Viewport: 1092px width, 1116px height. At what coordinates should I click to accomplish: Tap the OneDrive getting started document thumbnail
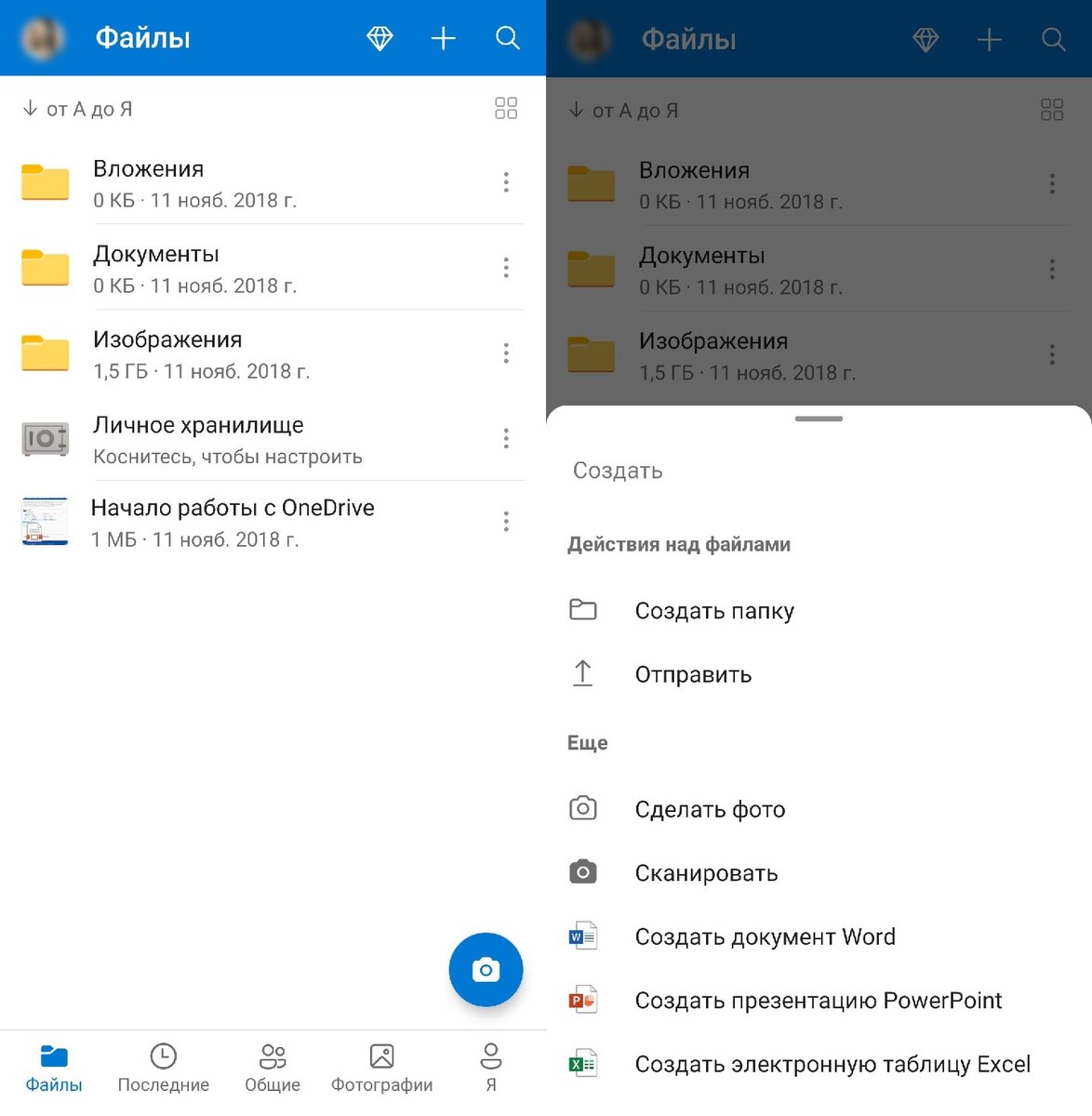point(46,521)
